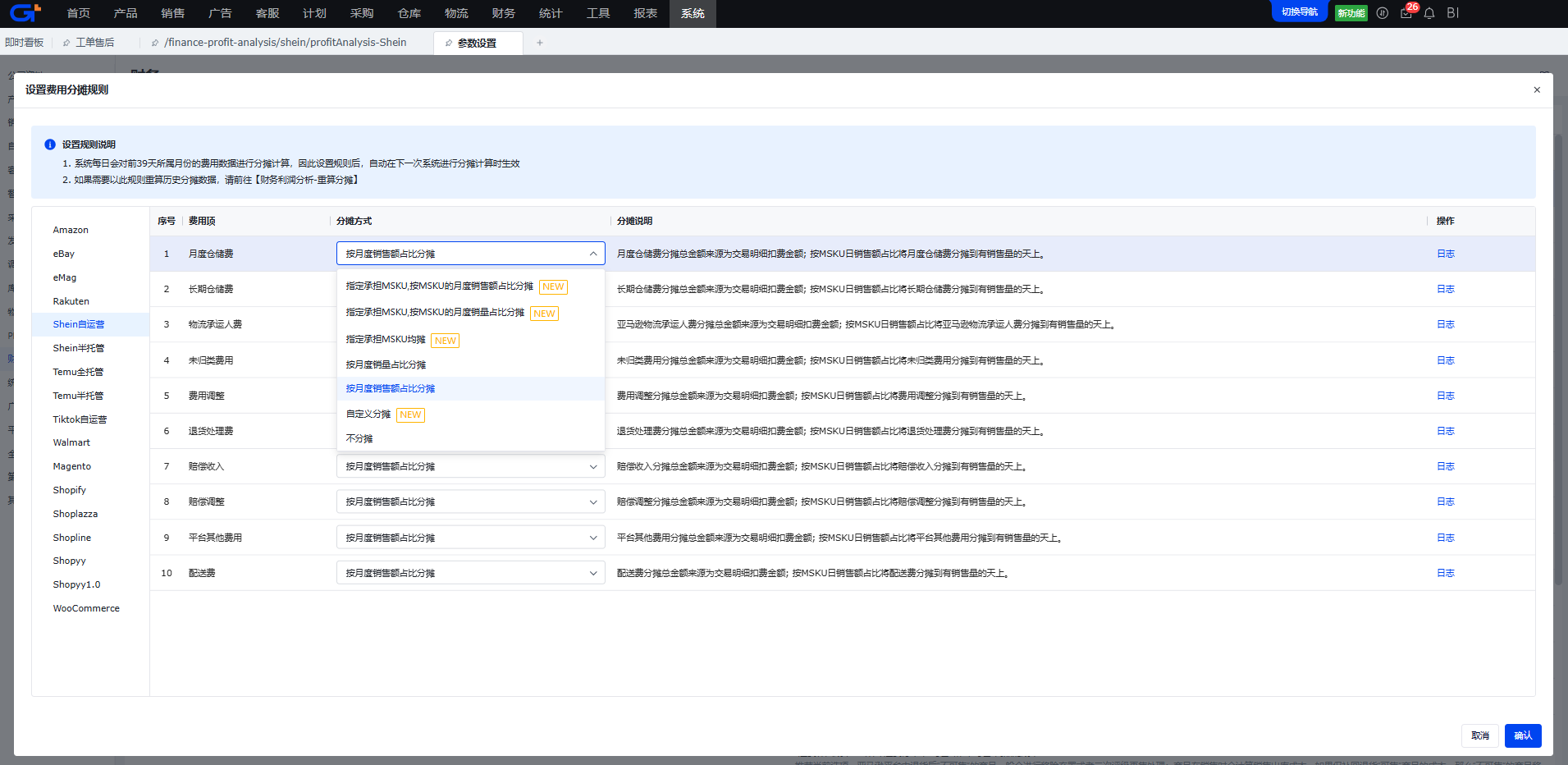Close the 设置费用分摊规则 dialog with X
The height and width of the screenshot is (765, 1568).
1537,90
